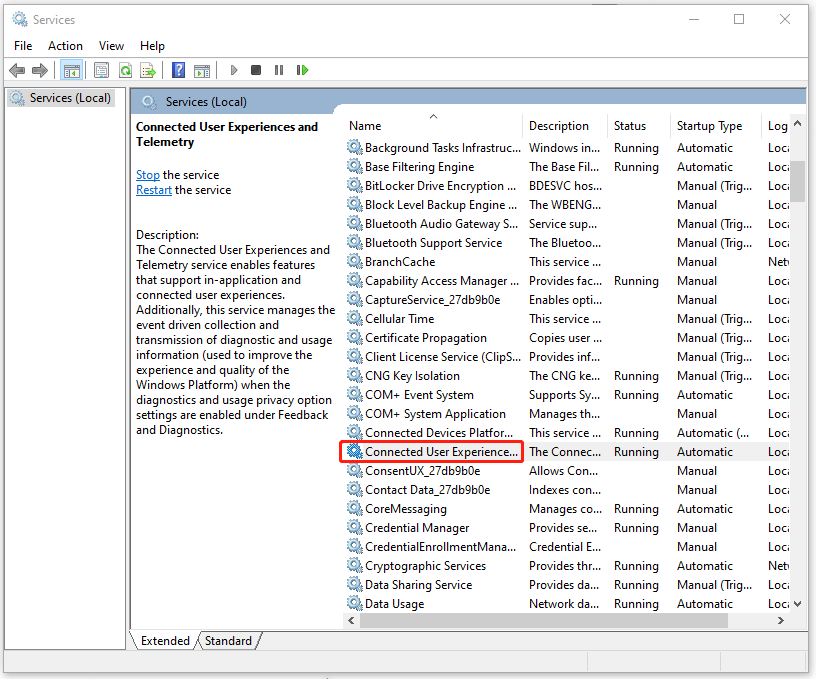Click the Services app icon in title bar

(20, 19)
